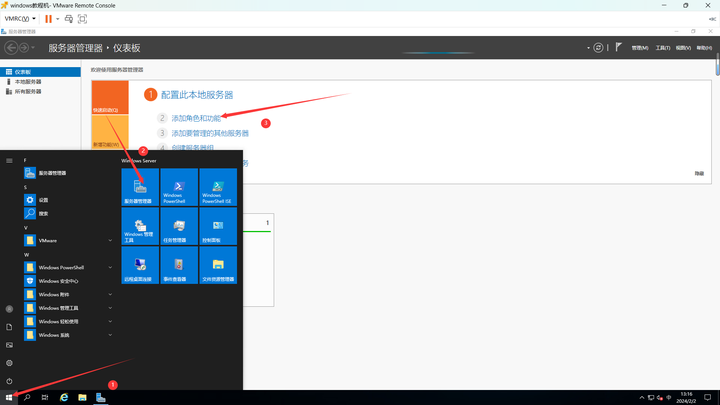The height and width of the screenshot is (405, 720).
Task: Open 设置 in the Start app list
Action: [68, 200]
